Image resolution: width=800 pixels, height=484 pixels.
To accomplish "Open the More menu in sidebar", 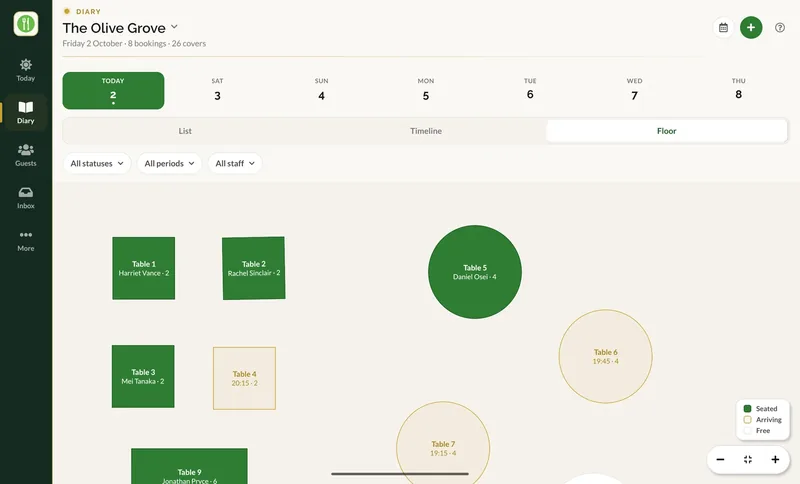I will pyautogui.click(x=26, y=240).
